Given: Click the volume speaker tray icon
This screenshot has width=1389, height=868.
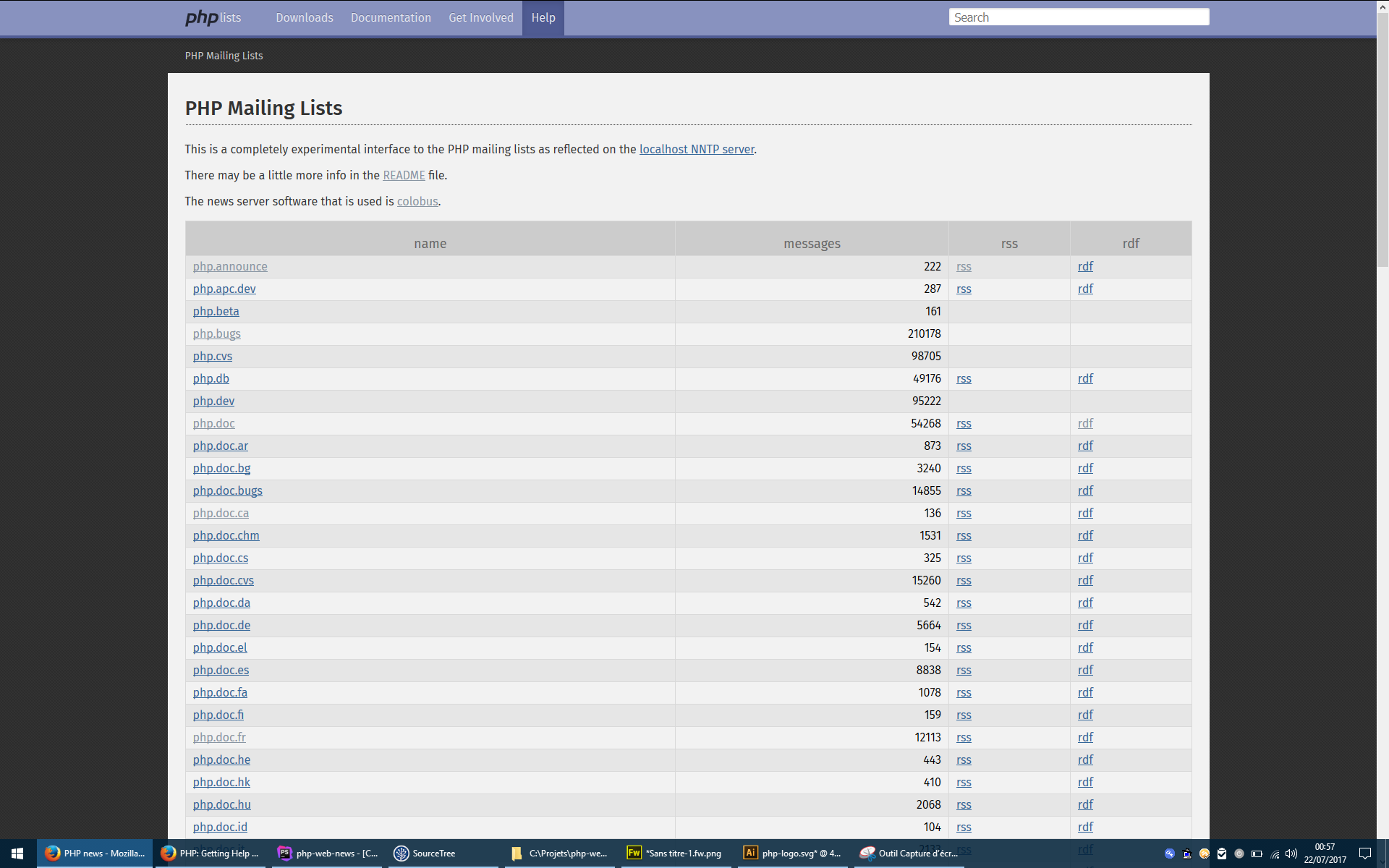Looking at the screenshot, I should (1291, 854).
